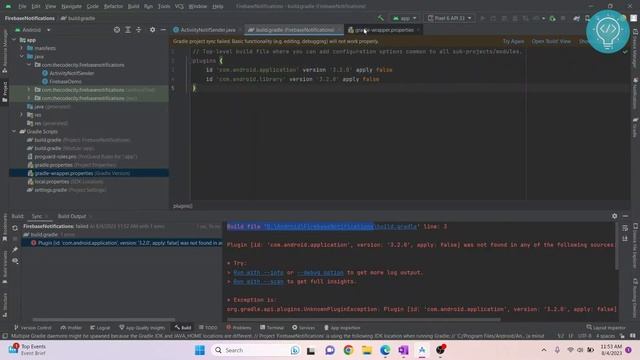Click the Run with --scan link
This screenshot has height=360, width=640.
pyautogui.click(x=258, y=282)
